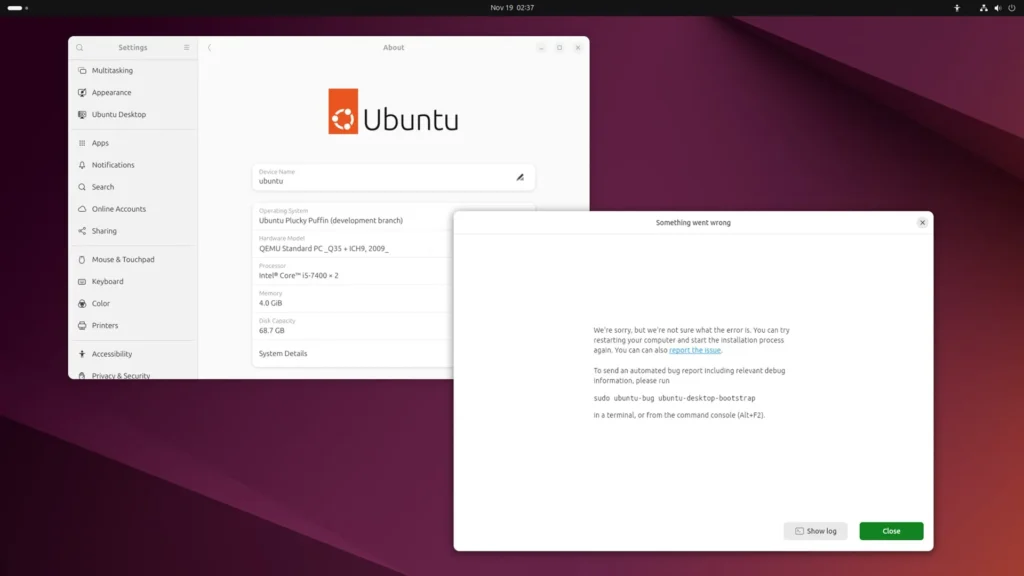The image size is (1024, 576).
Task: Select Mouse & Touchpad in sidebar
Action: [123, 260]
